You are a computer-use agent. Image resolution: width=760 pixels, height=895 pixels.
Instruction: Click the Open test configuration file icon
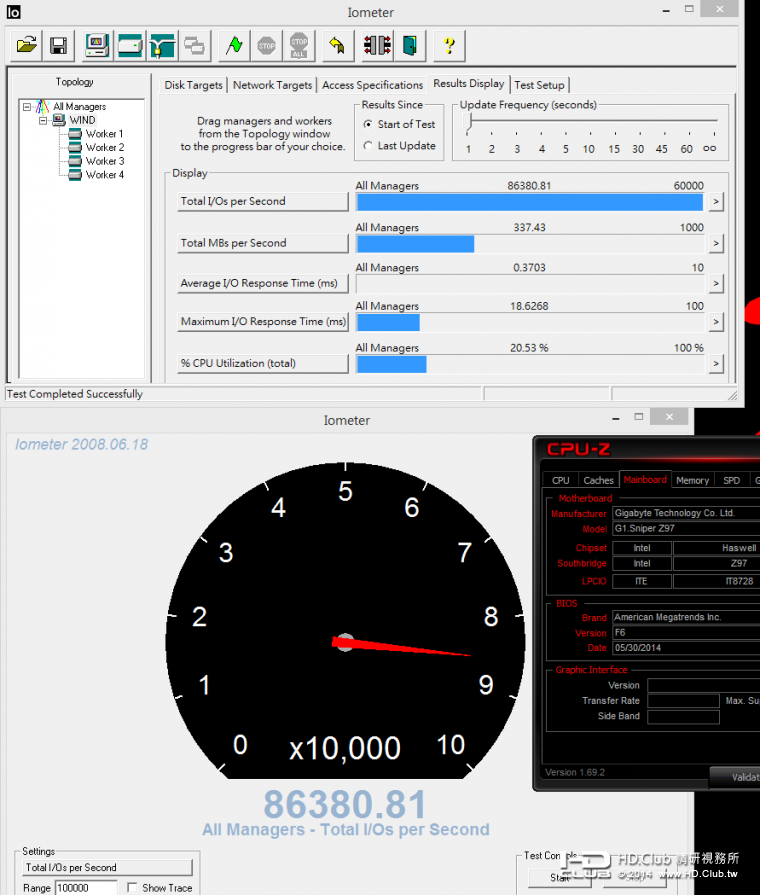[x=27, y=45]
